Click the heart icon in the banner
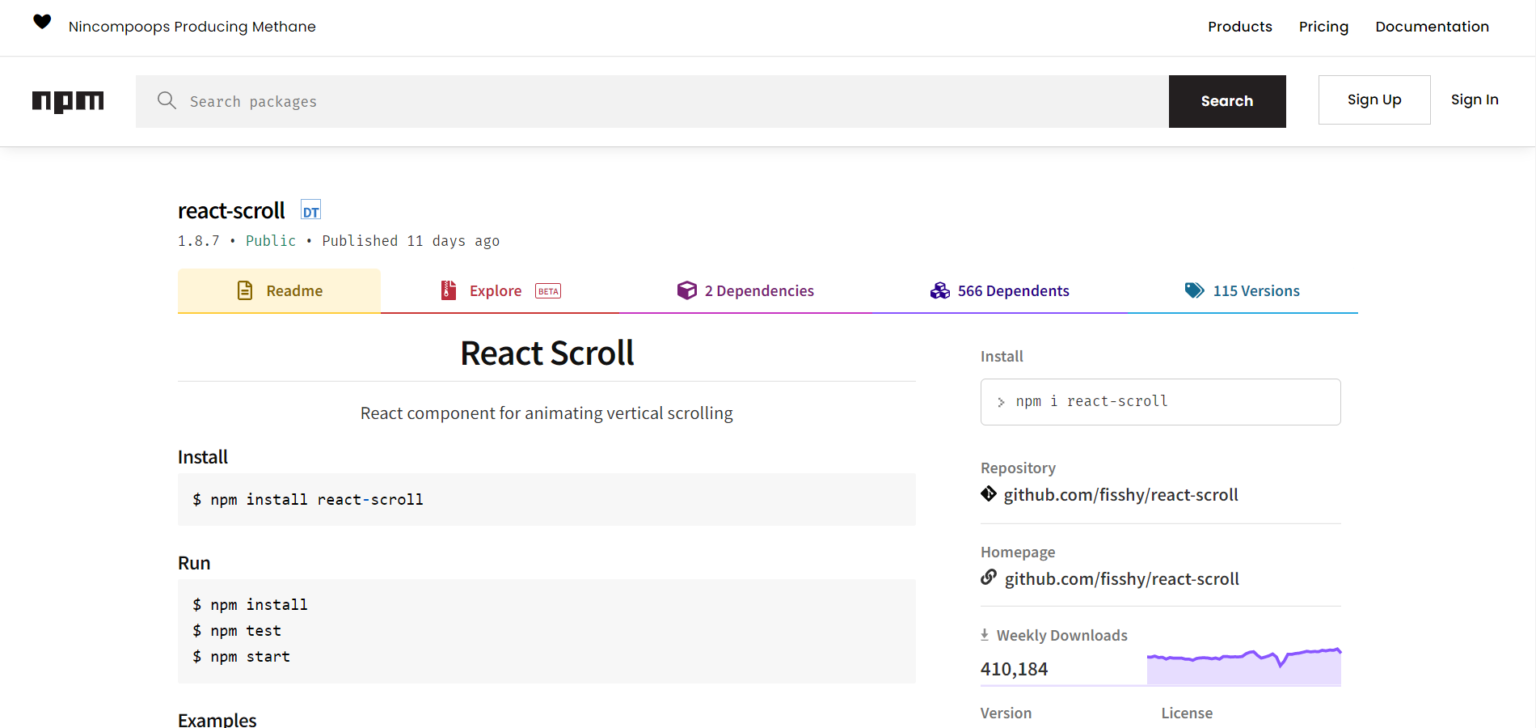This screenshot has height=728, width=1536. point(42,21)
